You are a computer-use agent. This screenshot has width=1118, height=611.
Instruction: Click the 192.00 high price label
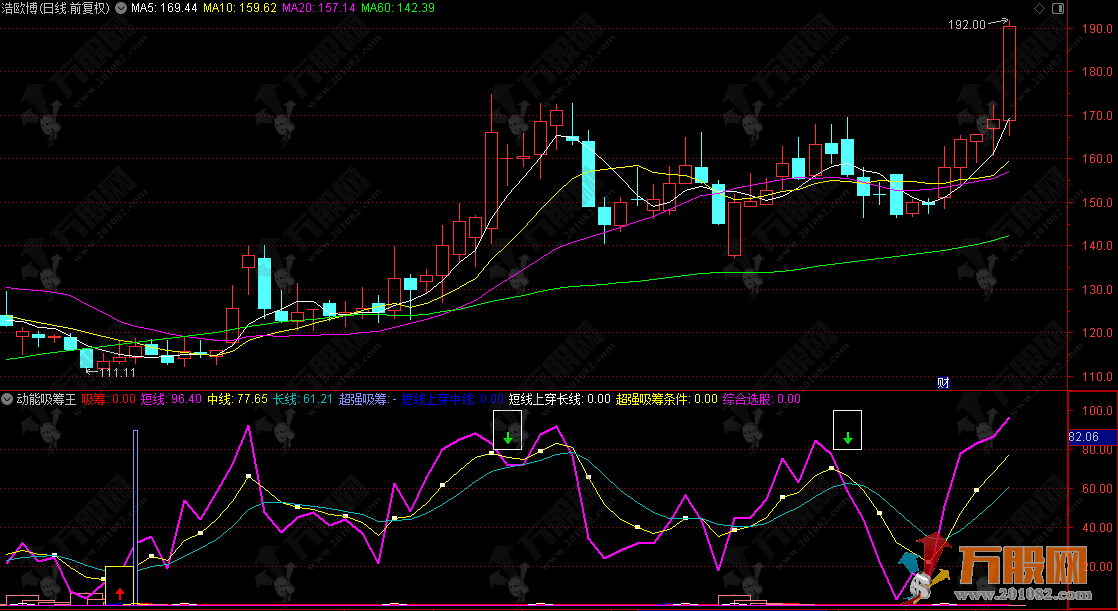coord(966,25)
